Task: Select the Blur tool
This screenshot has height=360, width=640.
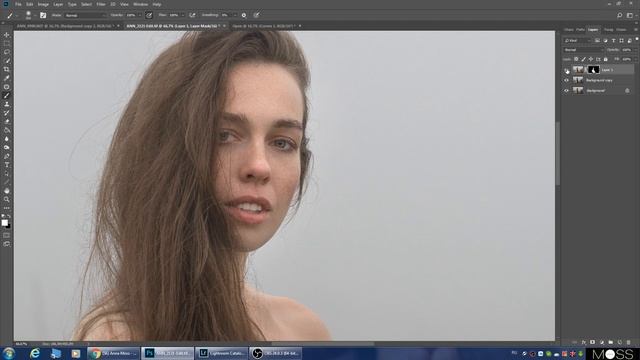Action: [x=7, y=139]
